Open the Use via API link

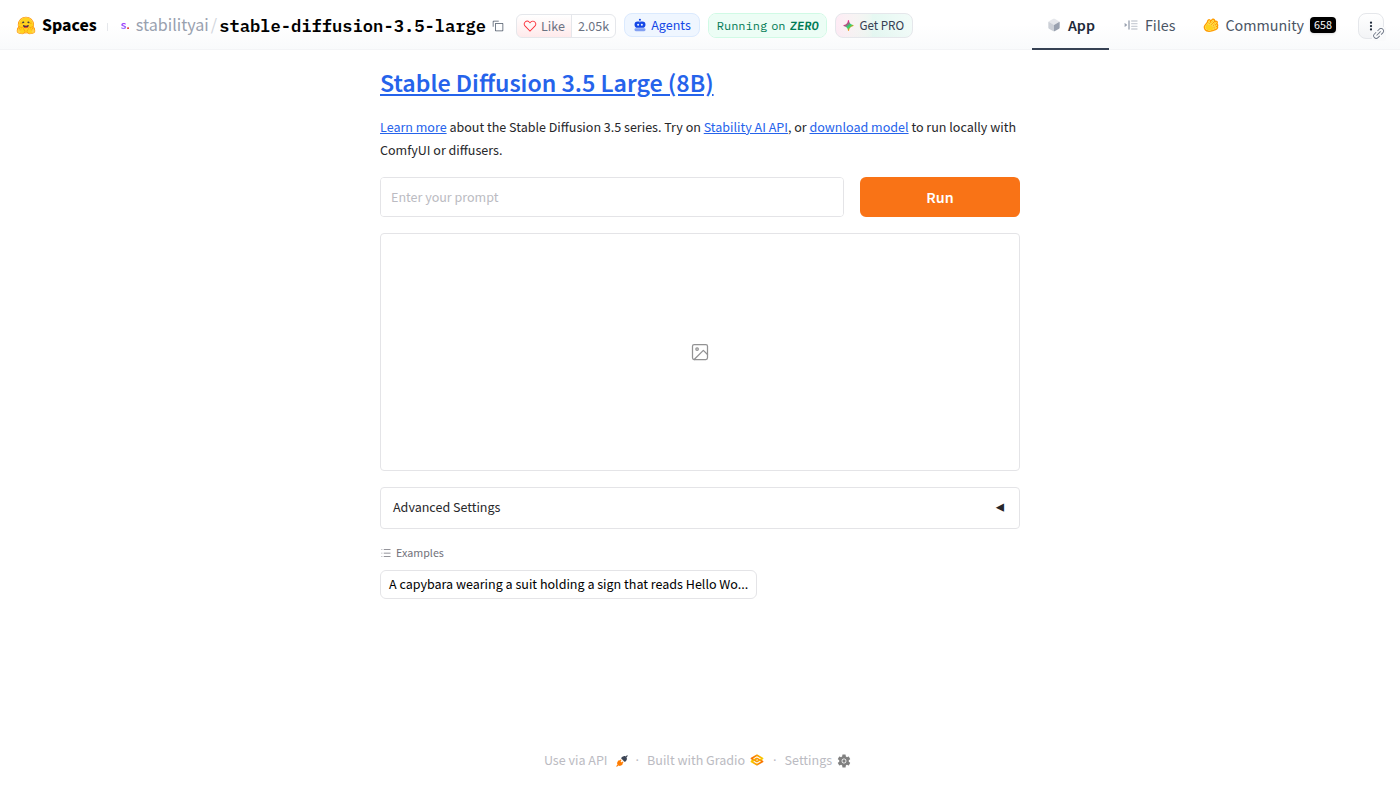pyautogui.click(x=586, y=760)
